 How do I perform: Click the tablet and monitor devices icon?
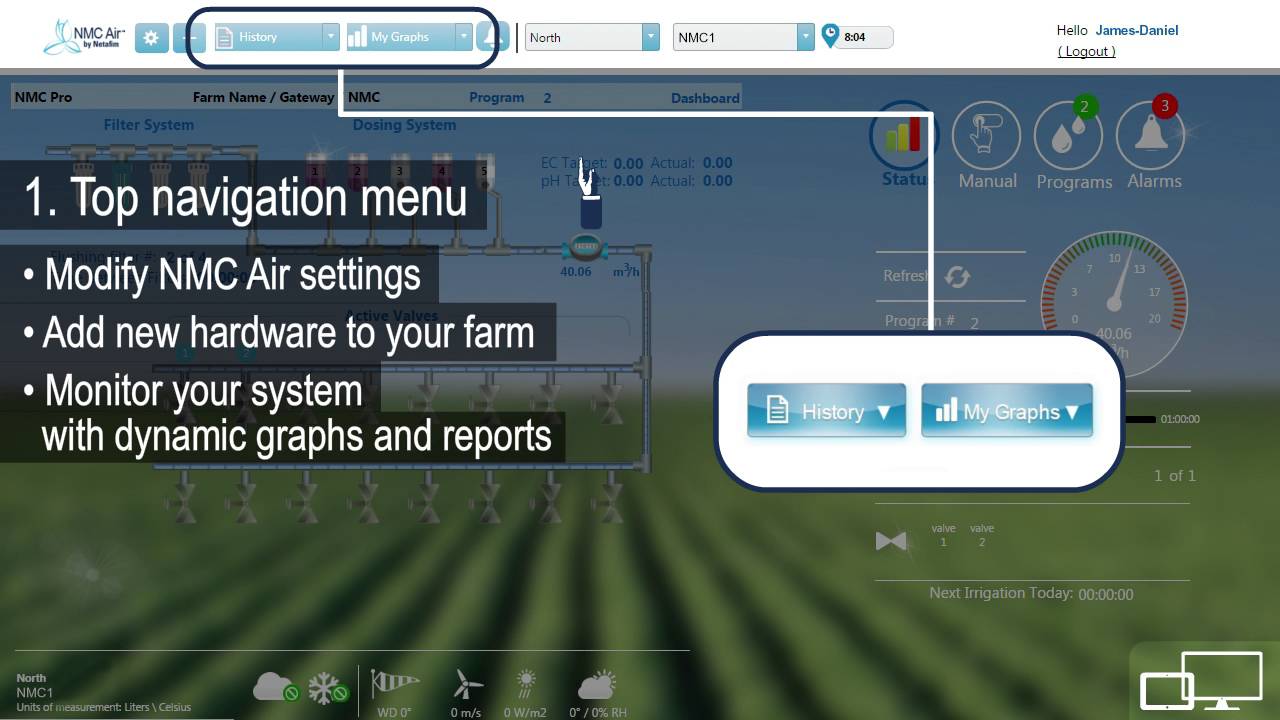point(1203,680)
